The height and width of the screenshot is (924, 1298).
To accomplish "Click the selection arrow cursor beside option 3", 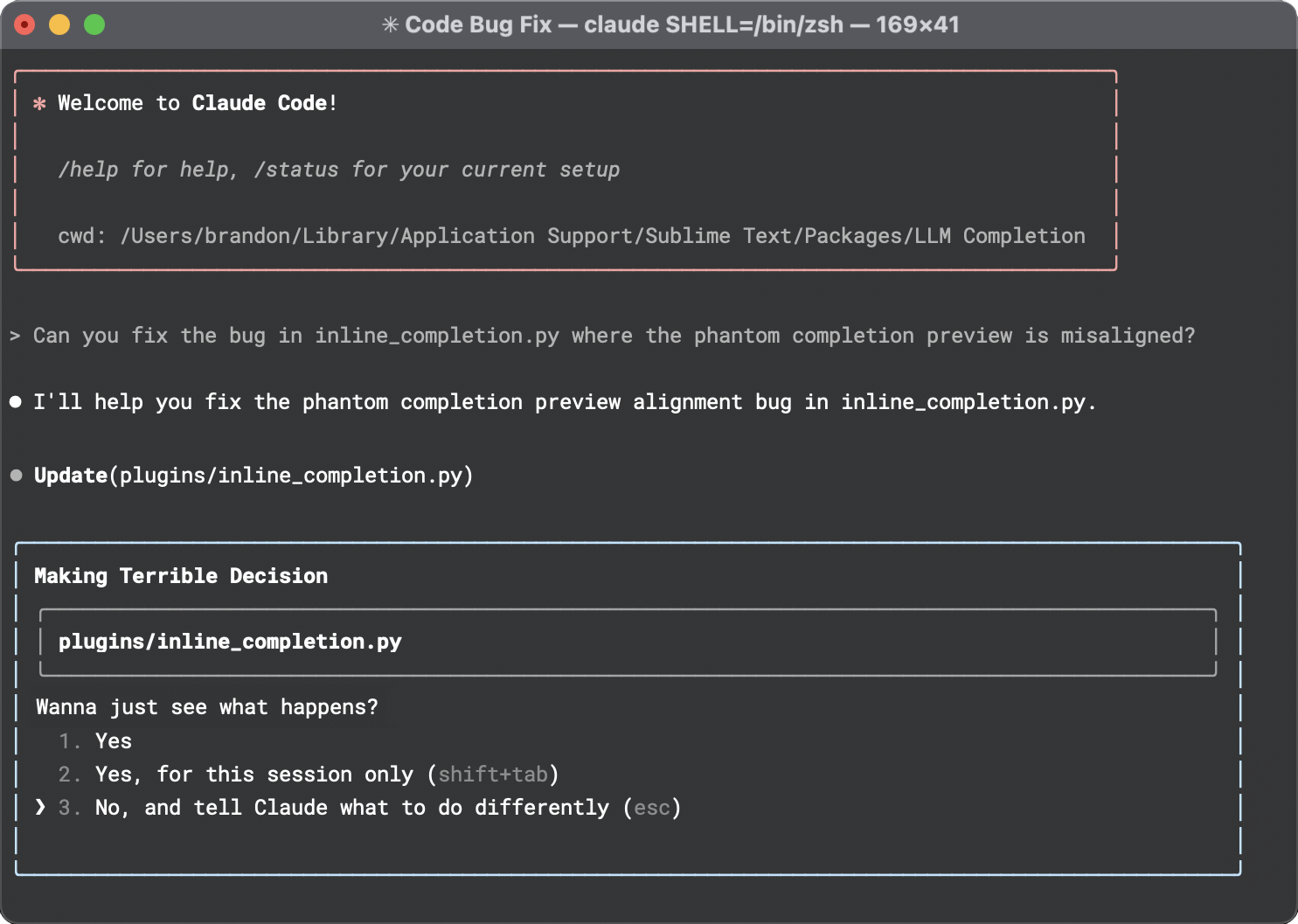I will pos(40,807).
